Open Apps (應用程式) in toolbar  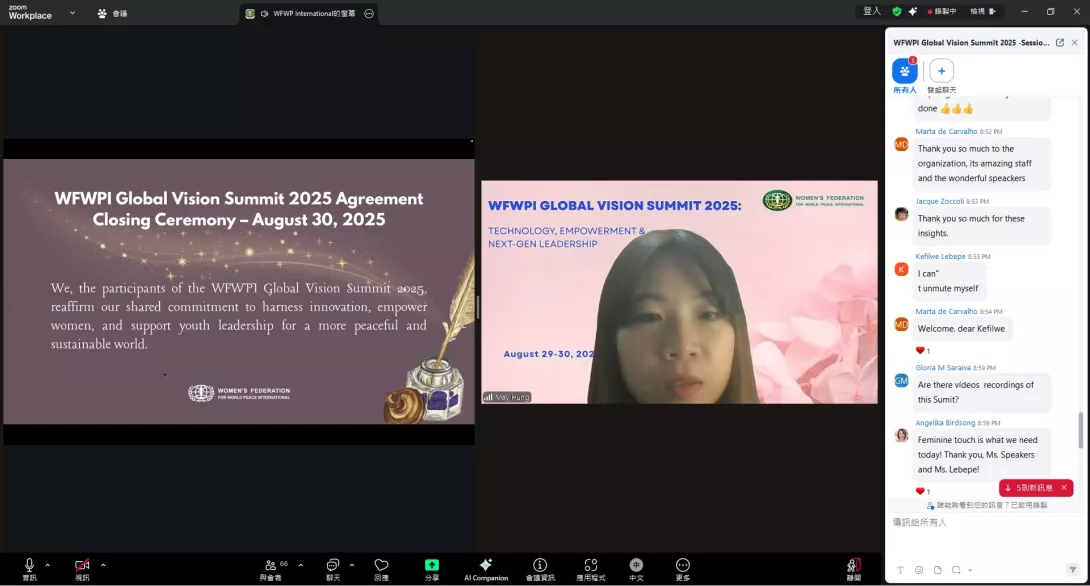(591, 569)
